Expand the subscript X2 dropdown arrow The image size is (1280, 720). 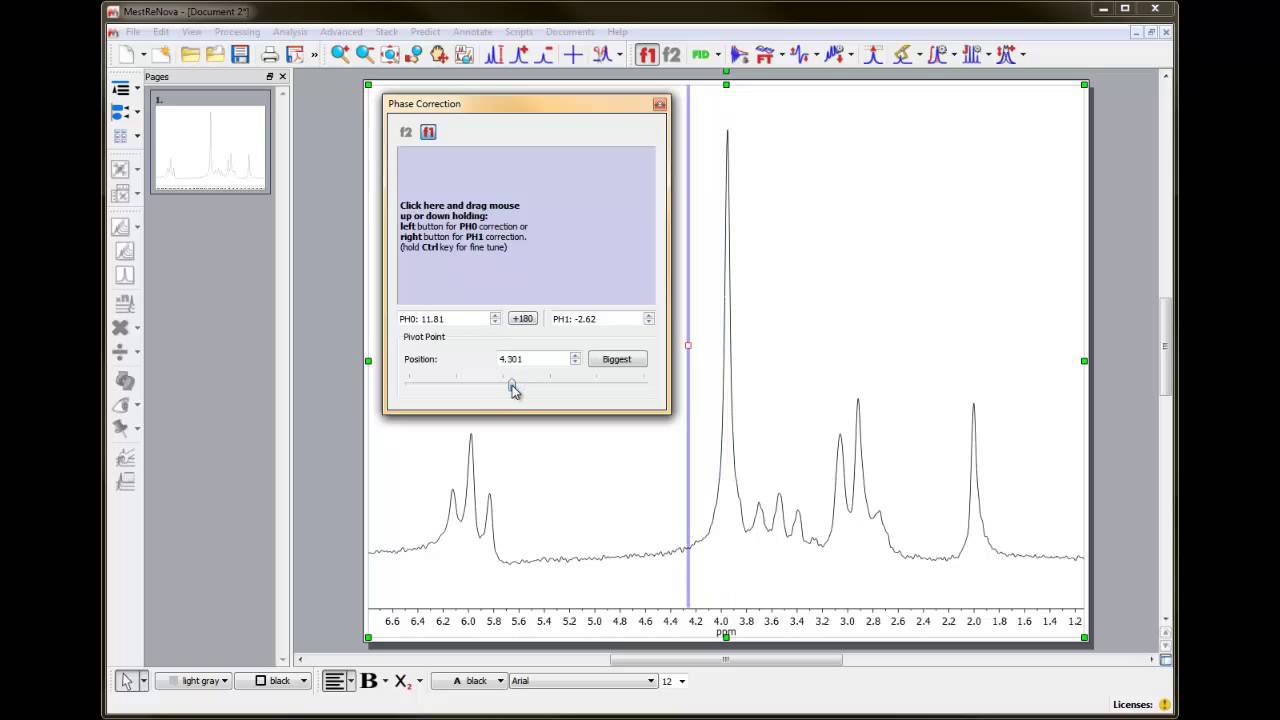419,681
